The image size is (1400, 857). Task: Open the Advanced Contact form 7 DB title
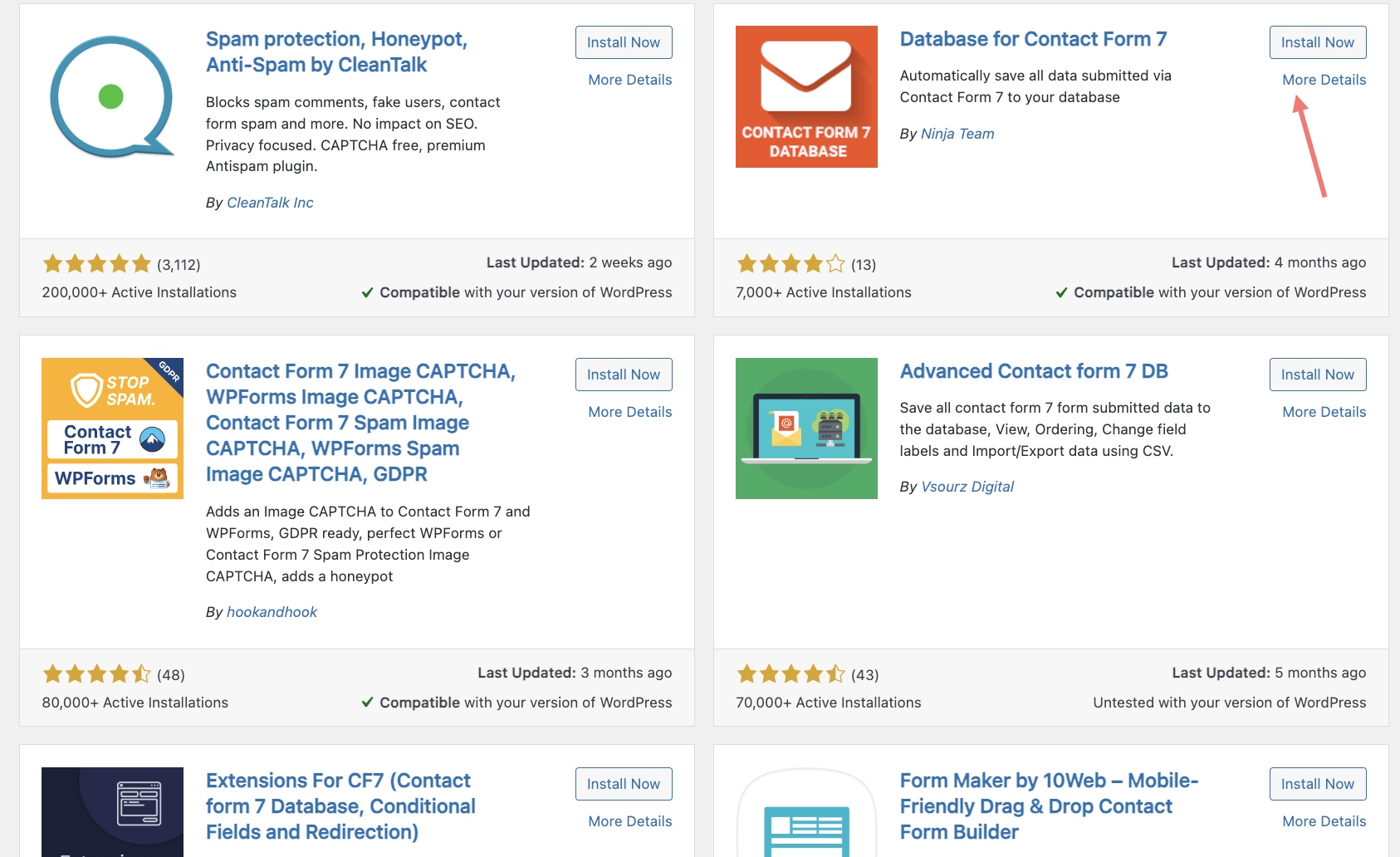pos(1034,371)
